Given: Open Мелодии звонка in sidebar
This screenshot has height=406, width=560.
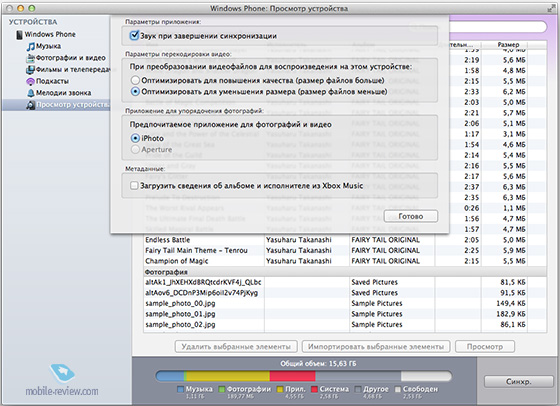Looking at the screenshot, I should 63,93.
